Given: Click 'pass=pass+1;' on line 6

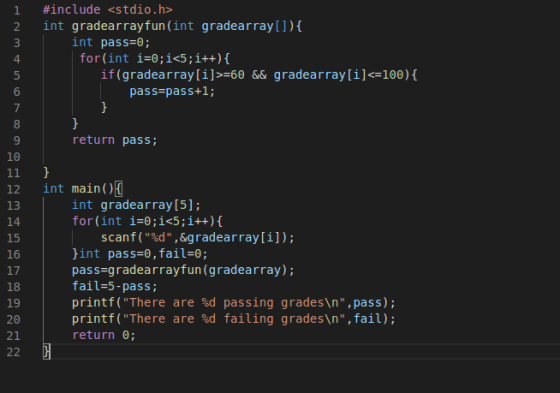Looking at the screenshot, I should pos(172,91).
